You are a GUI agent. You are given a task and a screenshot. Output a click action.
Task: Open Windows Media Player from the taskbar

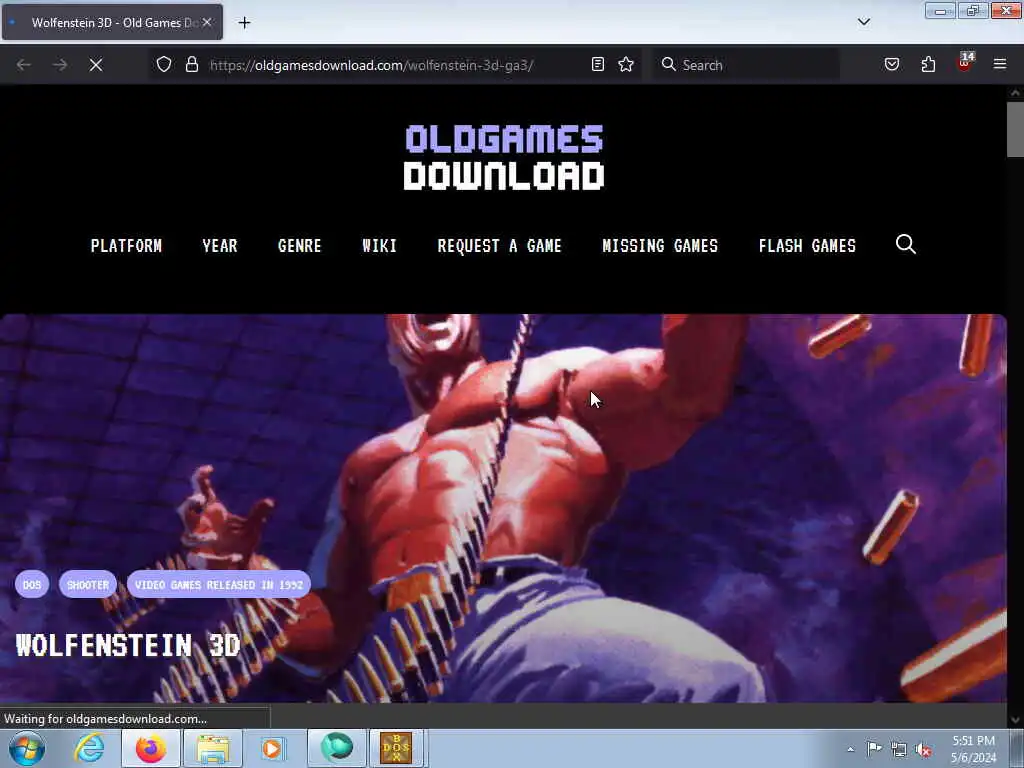point(272,748)
